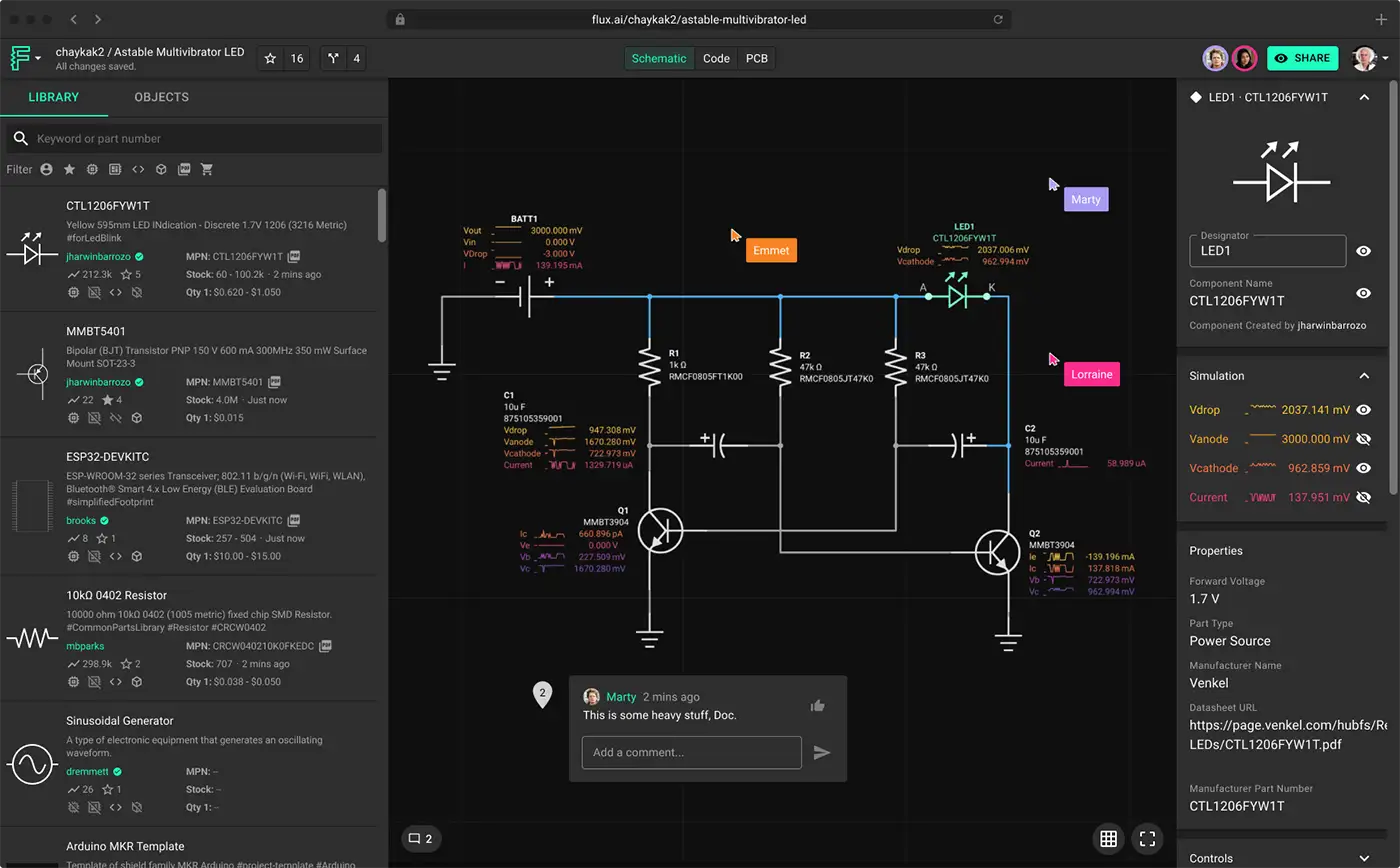Open the Flux logo dropdown menu
This screenshot has height=868, width=1400.
pyautogui.click(x=22, y=58)
